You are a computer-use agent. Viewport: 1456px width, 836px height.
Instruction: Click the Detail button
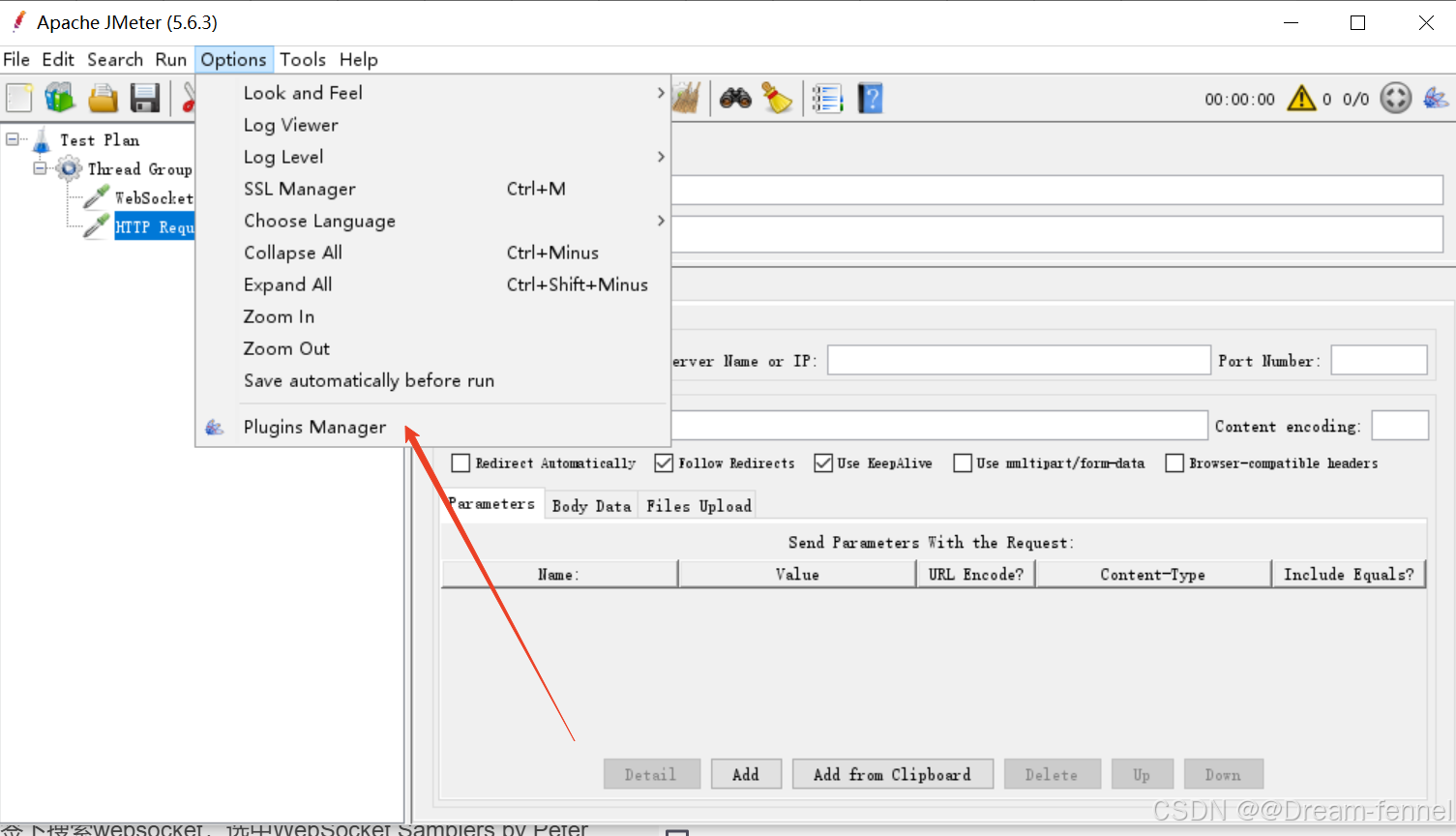tap(651, 774)
